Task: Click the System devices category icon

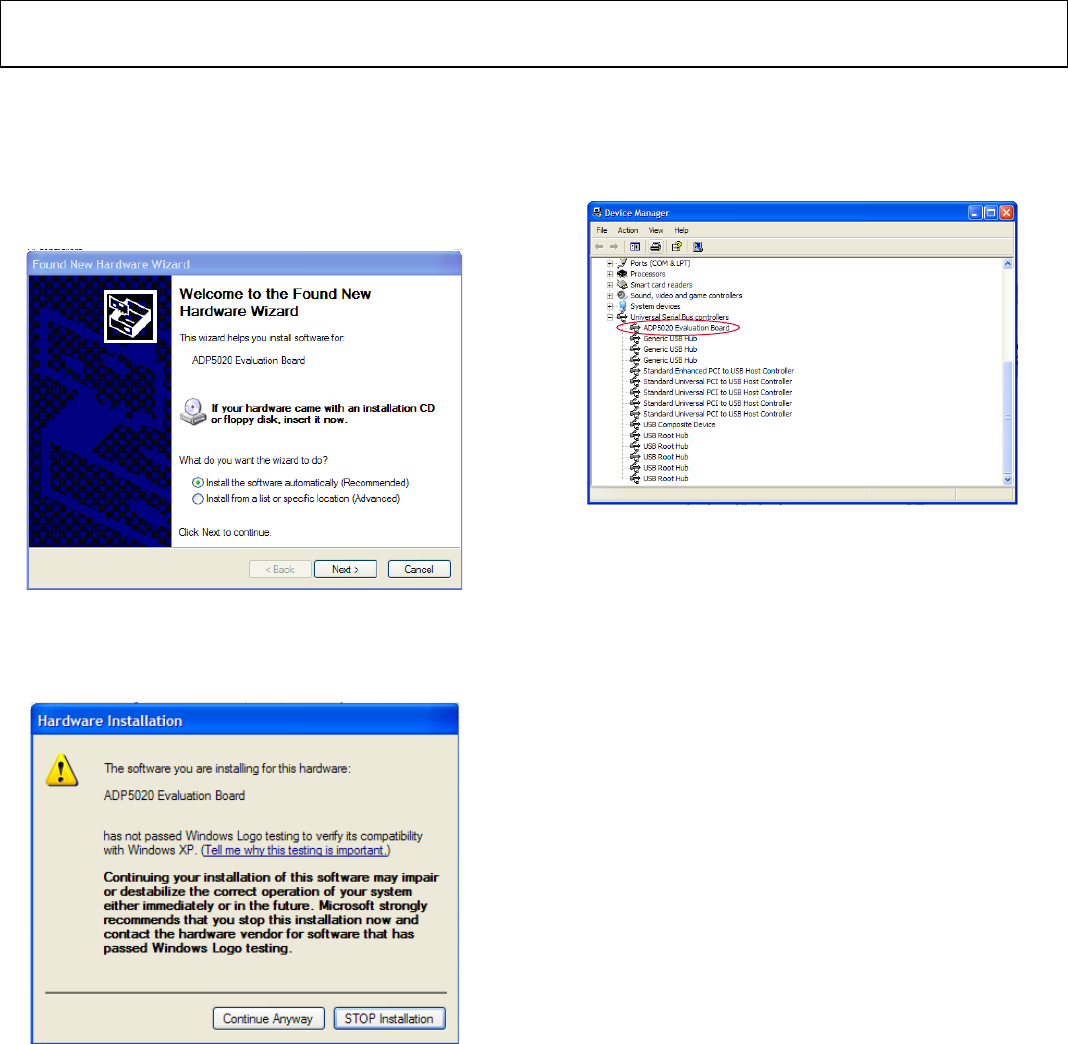Action: (x=622, y=306)
